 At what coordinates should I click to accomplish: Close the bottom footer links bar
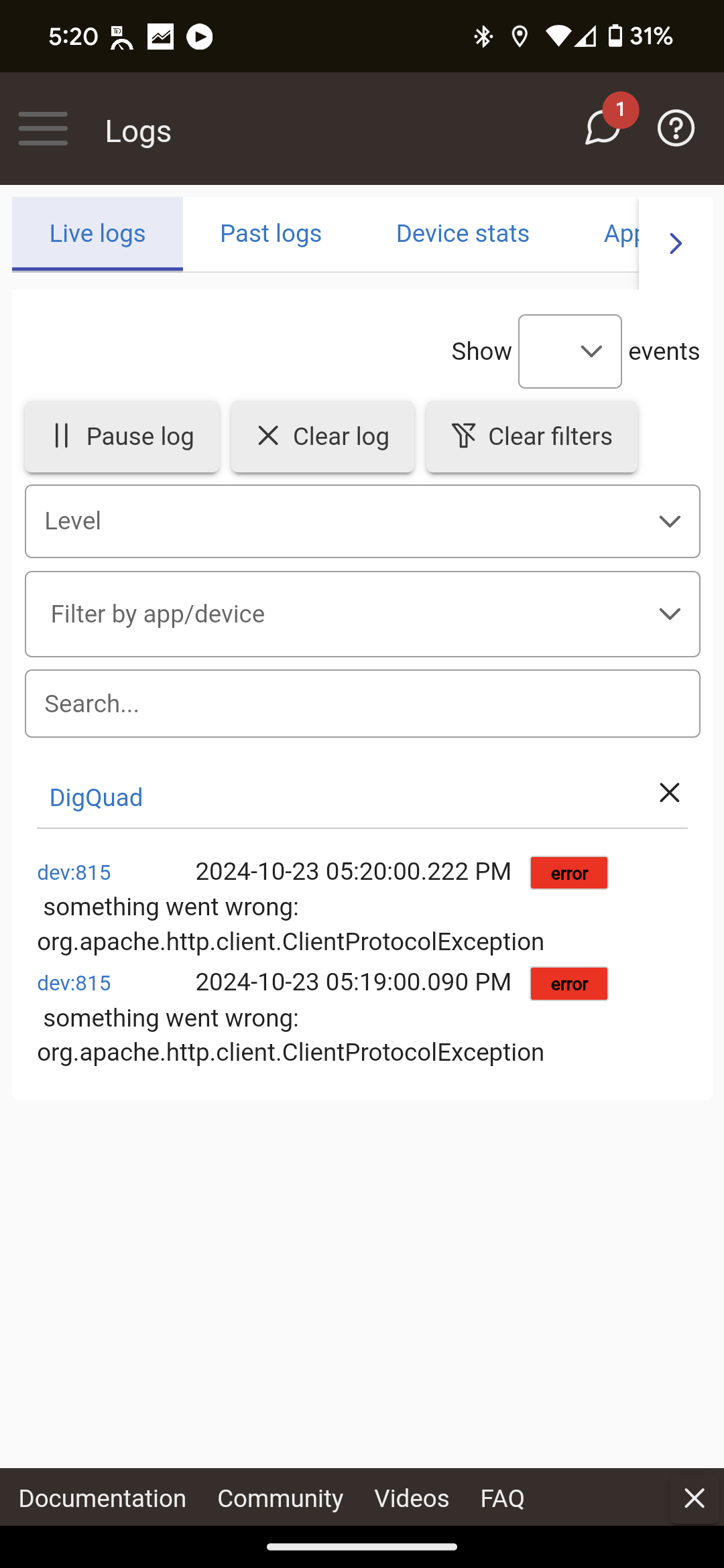tap(695, 1498)
